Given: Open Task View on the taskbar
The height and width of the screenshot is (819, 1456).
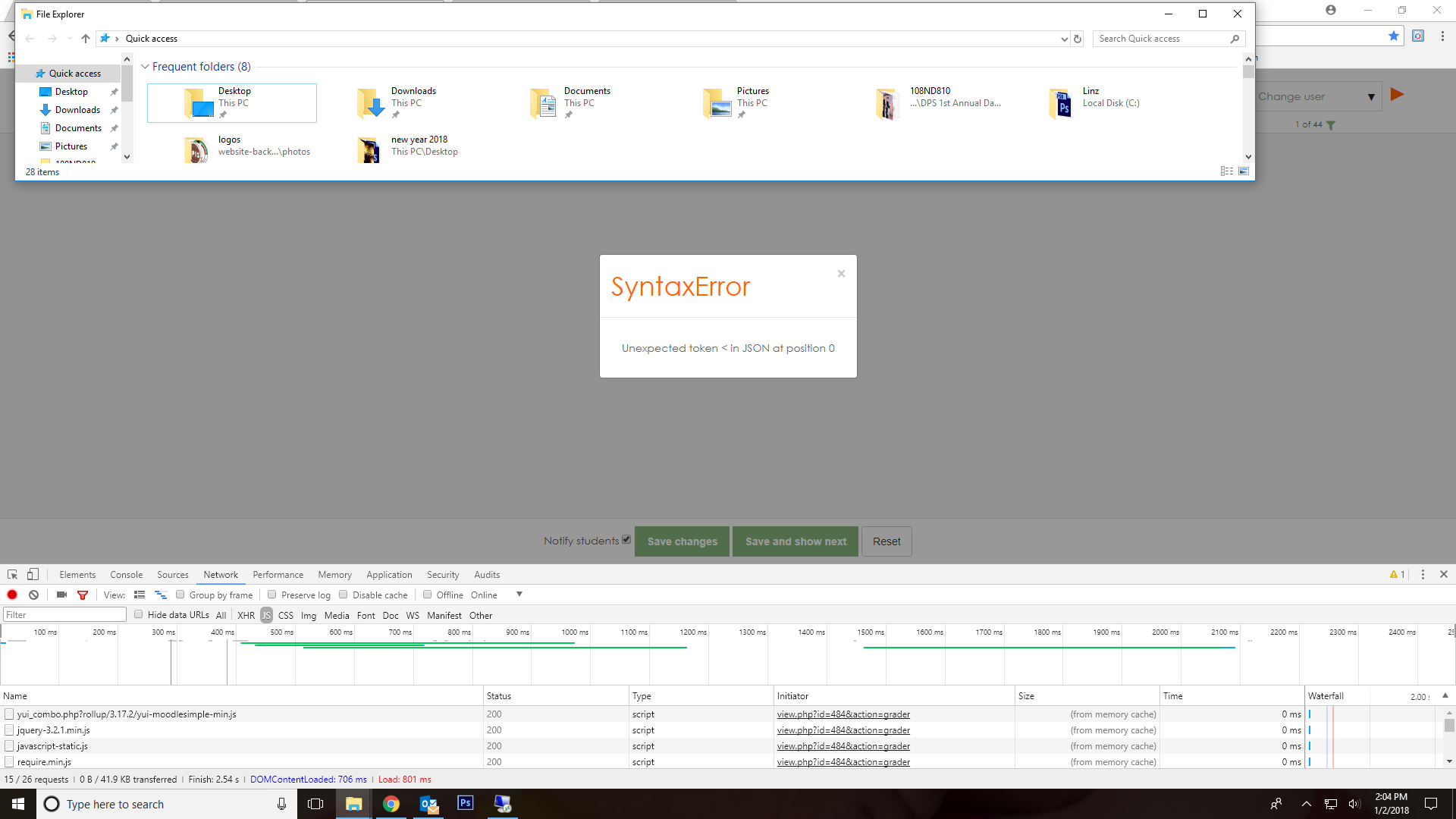Looking at the screenshot, I should [315, 804].
